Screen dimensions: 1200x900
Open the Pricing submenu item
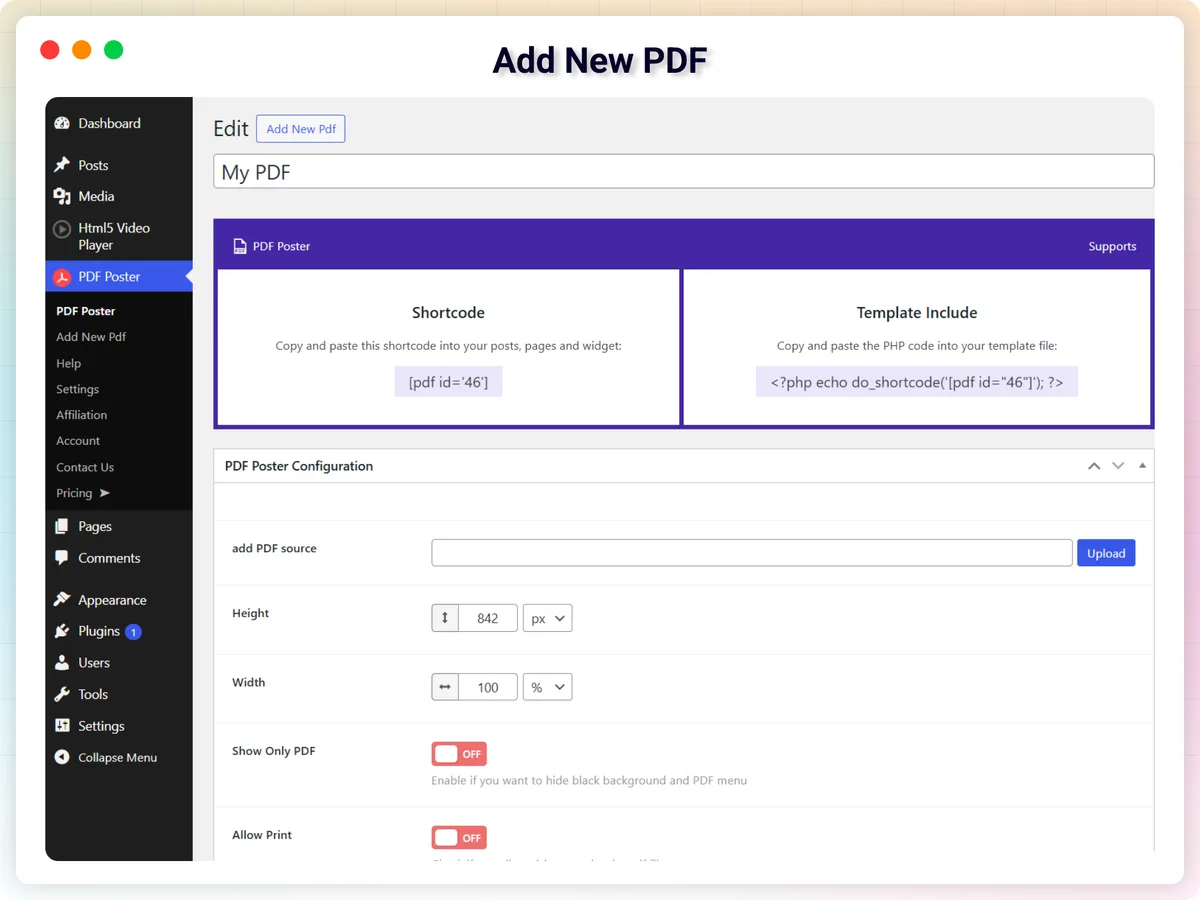74,493
